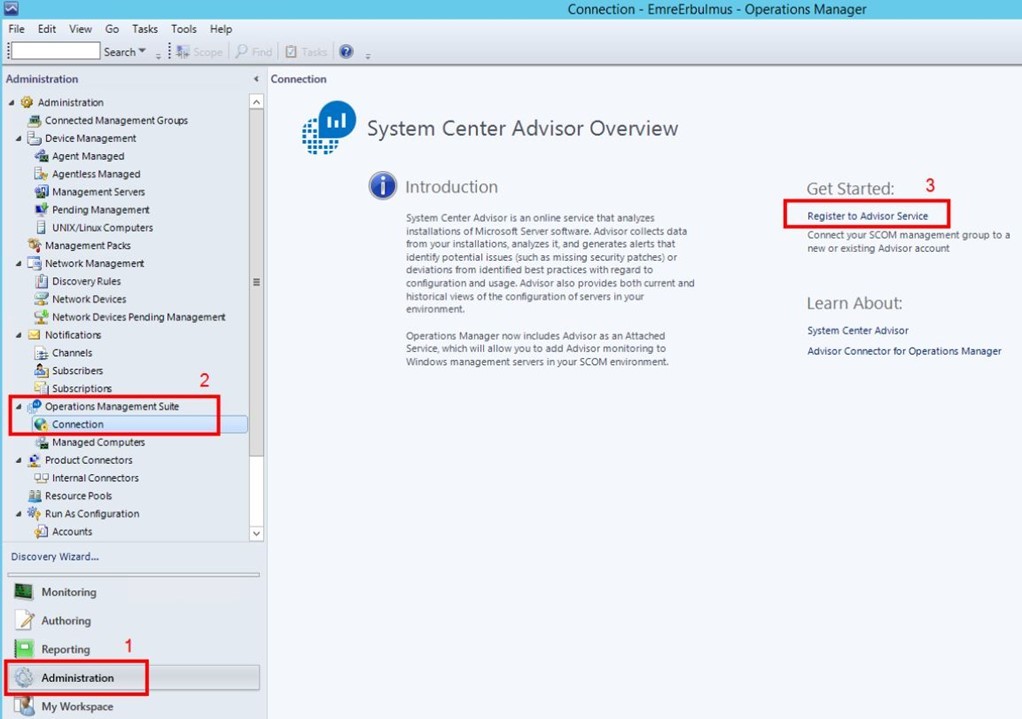This screenshot has width=1022, height=719.
Task: Click the tree scrollbar down arrow
Action: [256, 533]
